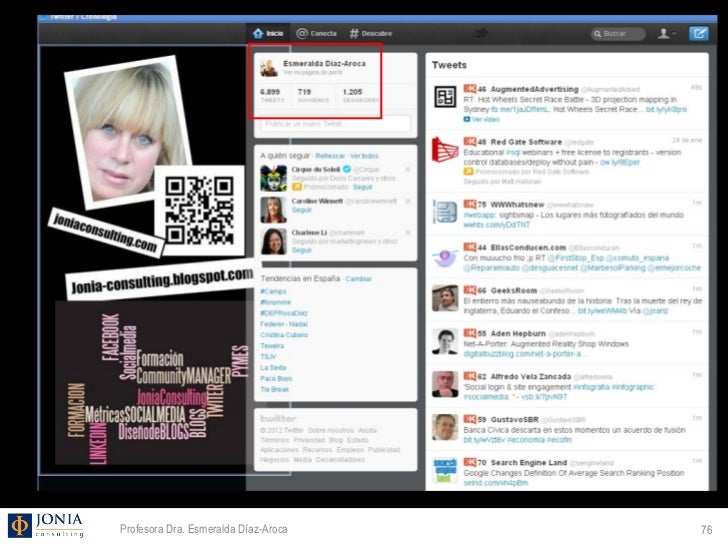This screenshot has height=546, width=728.
Task: Open the Descubre tab
Action: point(370,33)
